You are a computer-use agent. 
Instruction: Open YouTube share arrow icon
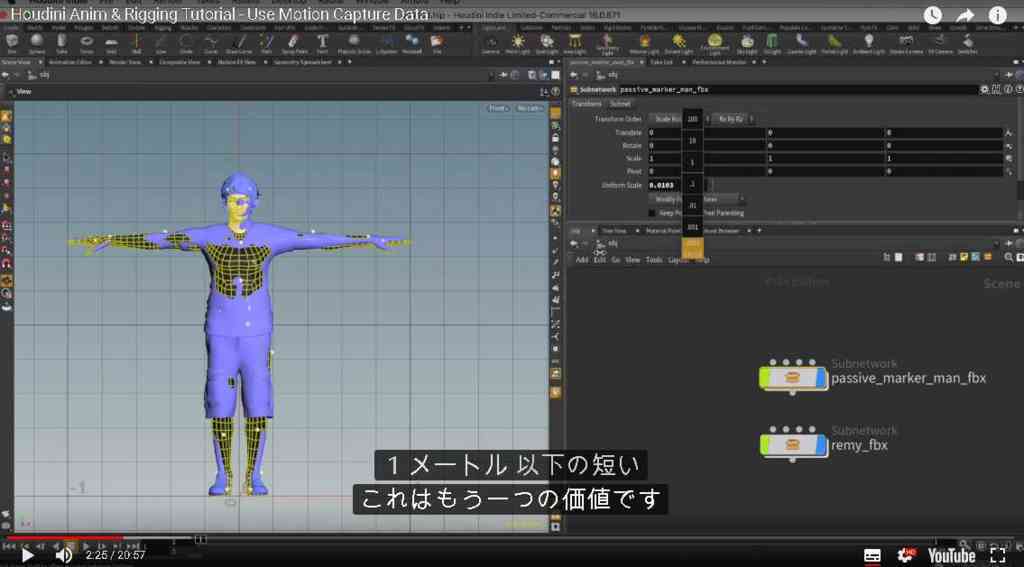[965, 15]
